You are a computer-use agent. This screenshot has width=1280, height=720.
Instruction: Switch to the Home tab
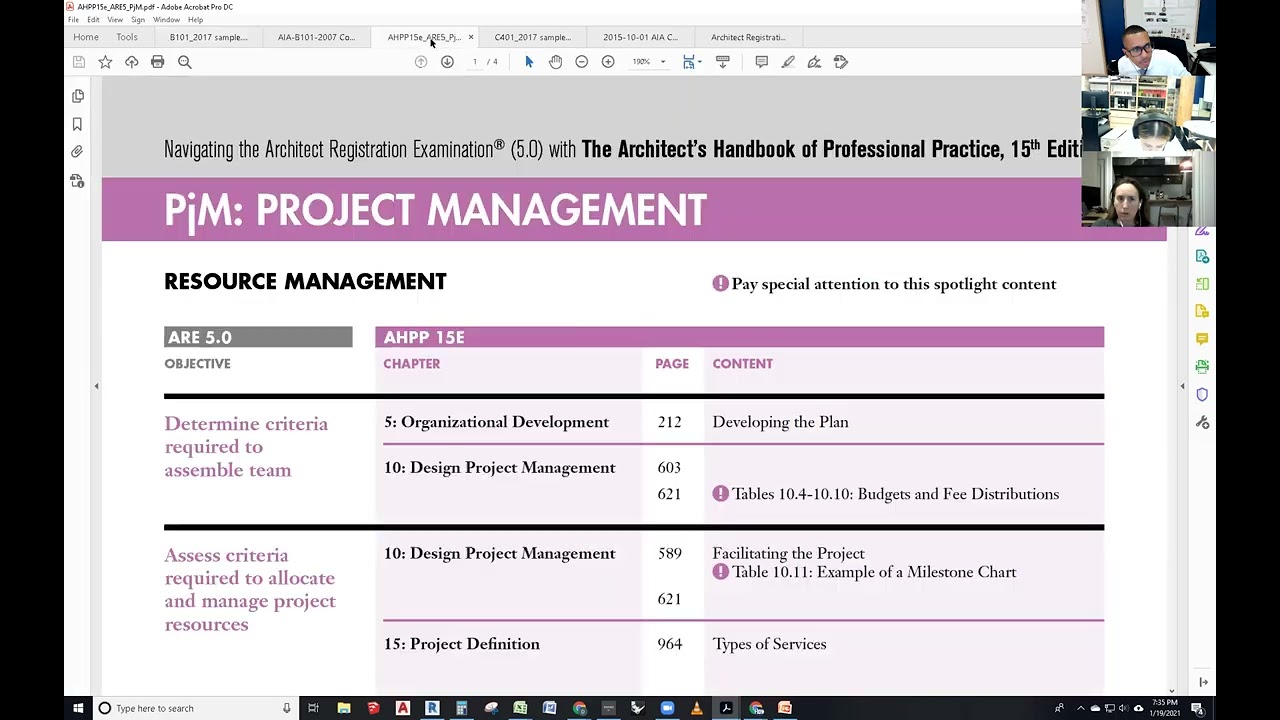(x=86, y=37)
